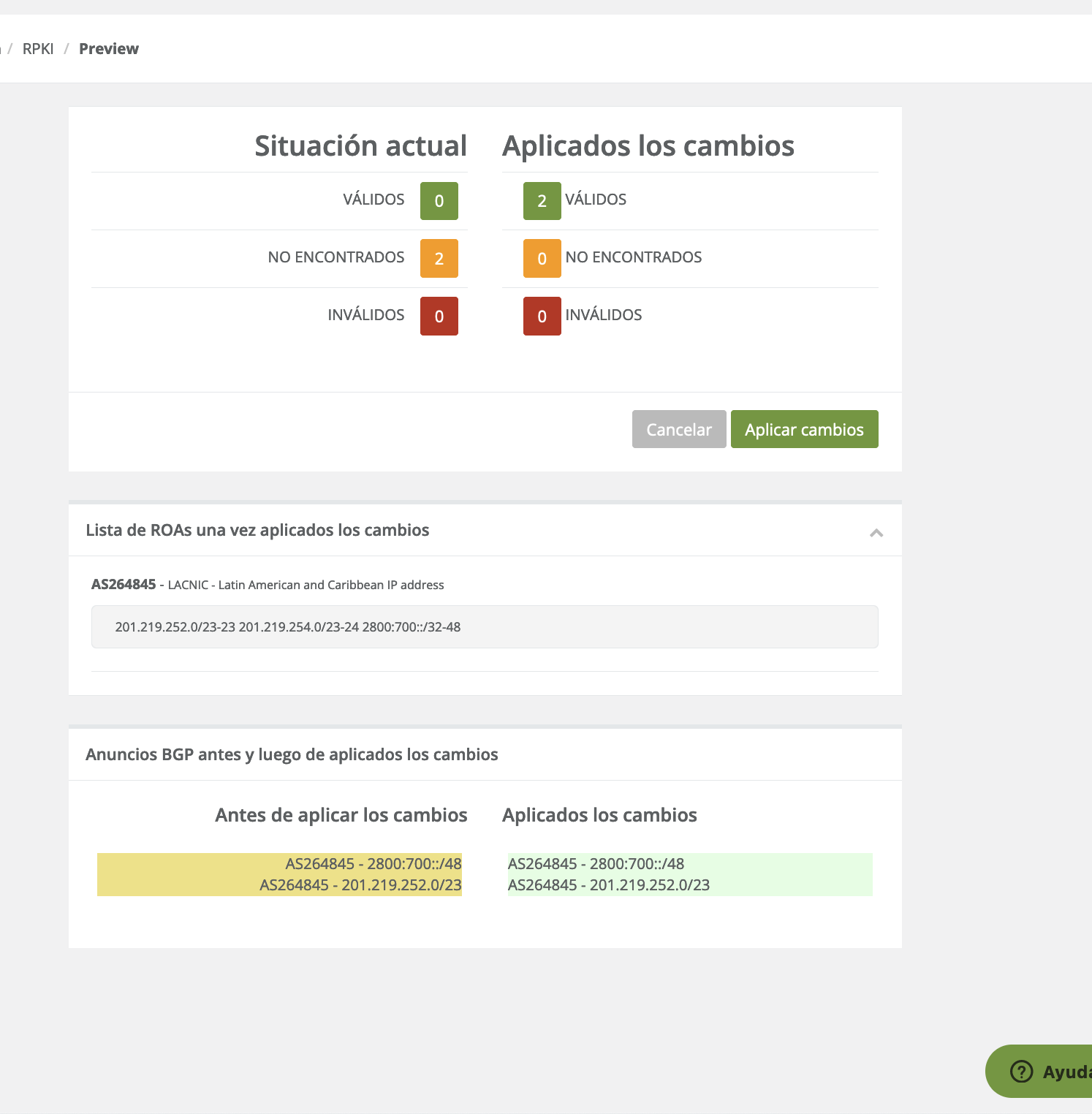
Task: Click the green VÁLIDOS badge showing 2
Action: click(x=542, y=201)
